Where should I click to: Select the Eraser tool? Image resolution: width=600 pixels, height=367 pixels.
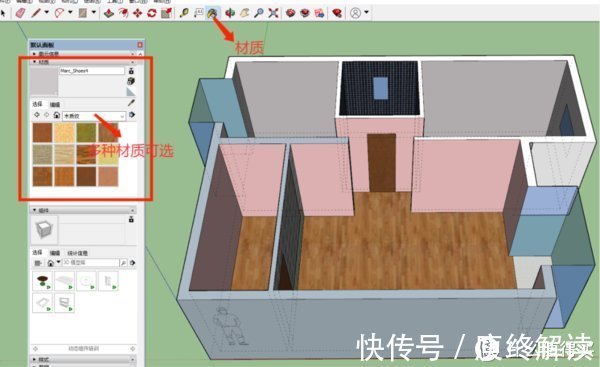(x=20, y=13)
